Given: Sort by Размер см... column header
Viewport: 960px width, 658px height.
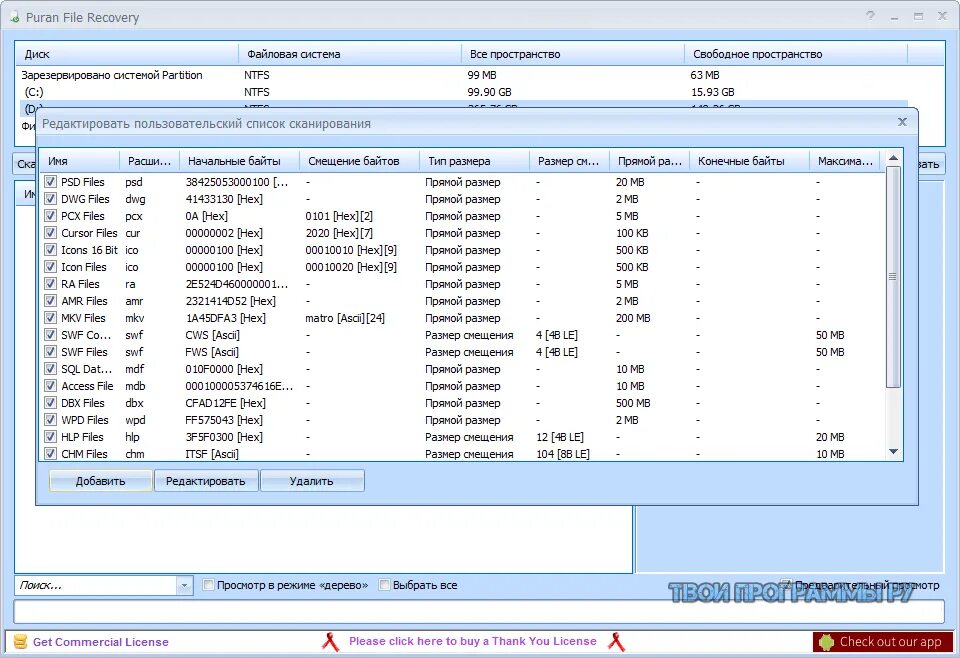Looking at the screenshot, I should point(569,161).
